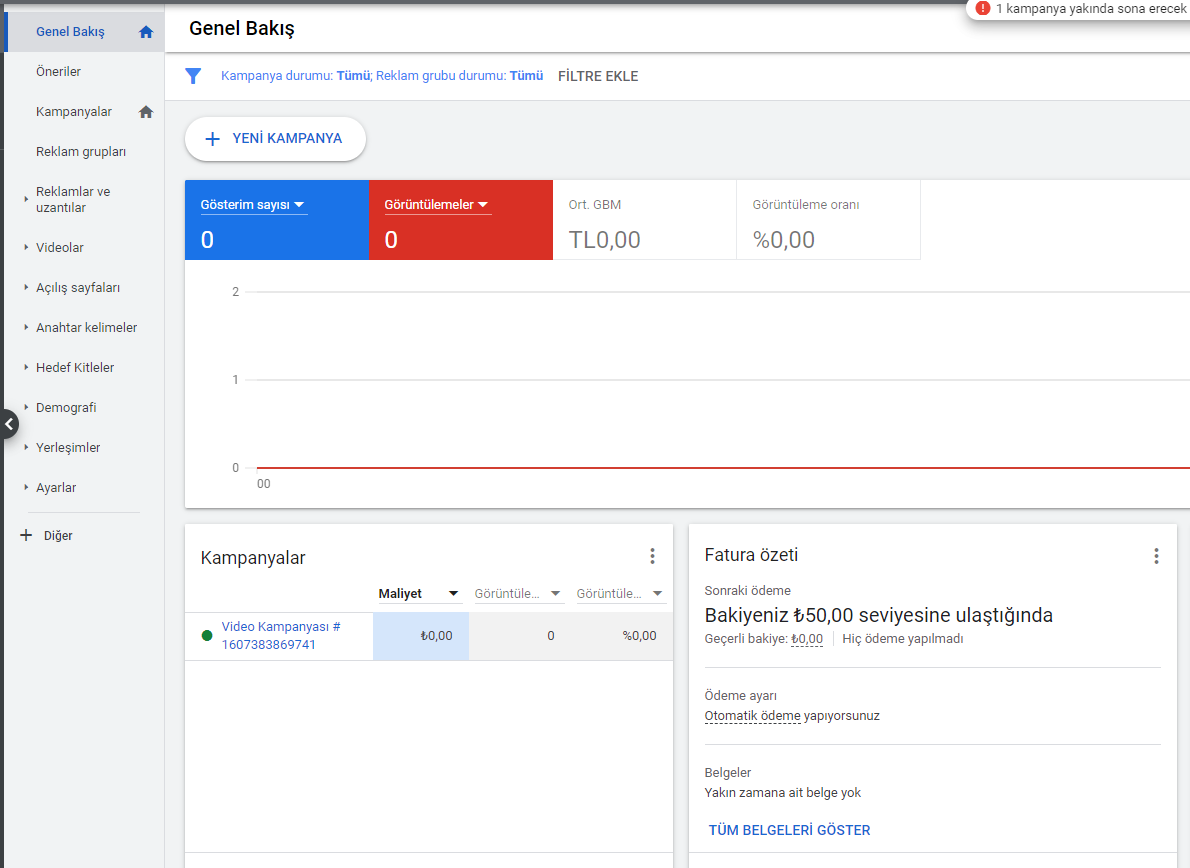Expand the Videolar sidebar section
The image size is (1190, 868).
click(26, 247)
